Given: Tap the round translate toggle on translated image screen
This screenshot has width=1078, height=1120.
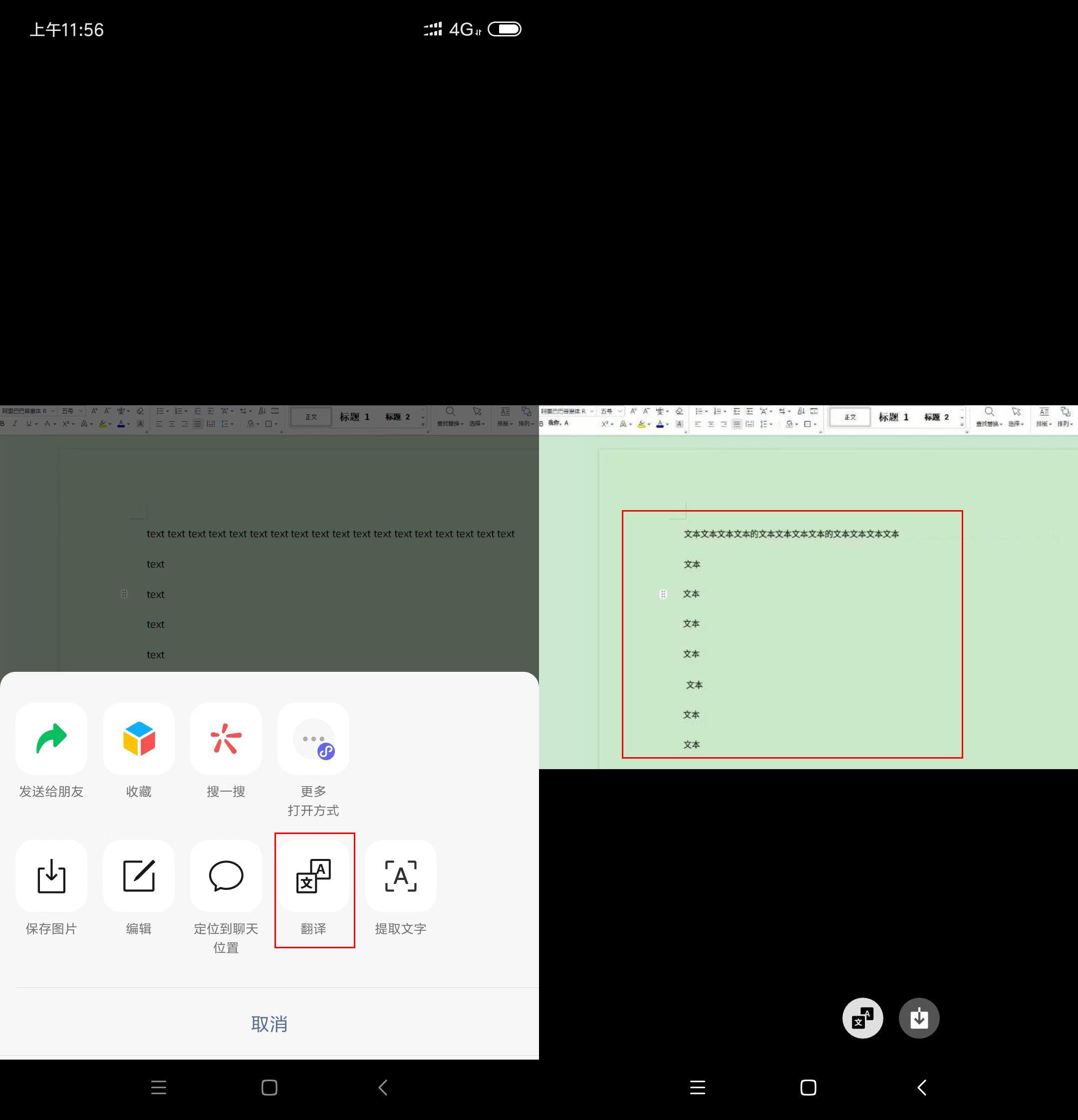Looking at the screenshot, I should pyautogui.click(x=862, y=1018).
